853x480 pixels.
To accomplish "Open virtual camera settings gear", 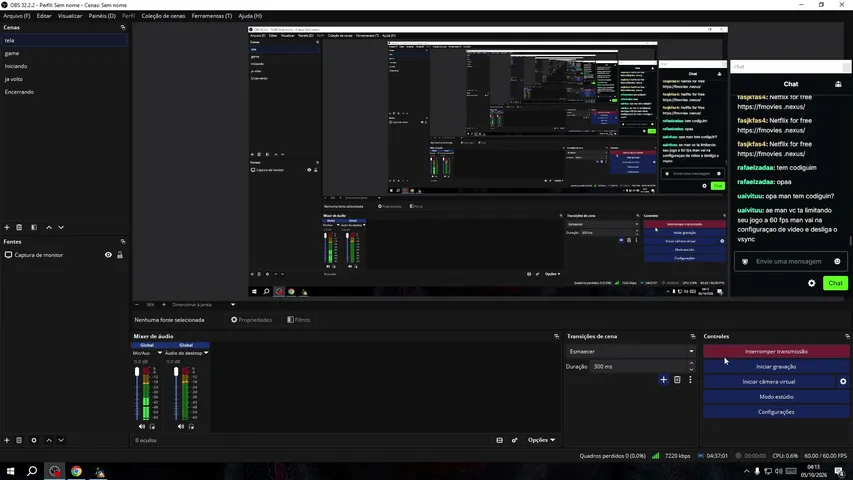I will click(843, 382).
